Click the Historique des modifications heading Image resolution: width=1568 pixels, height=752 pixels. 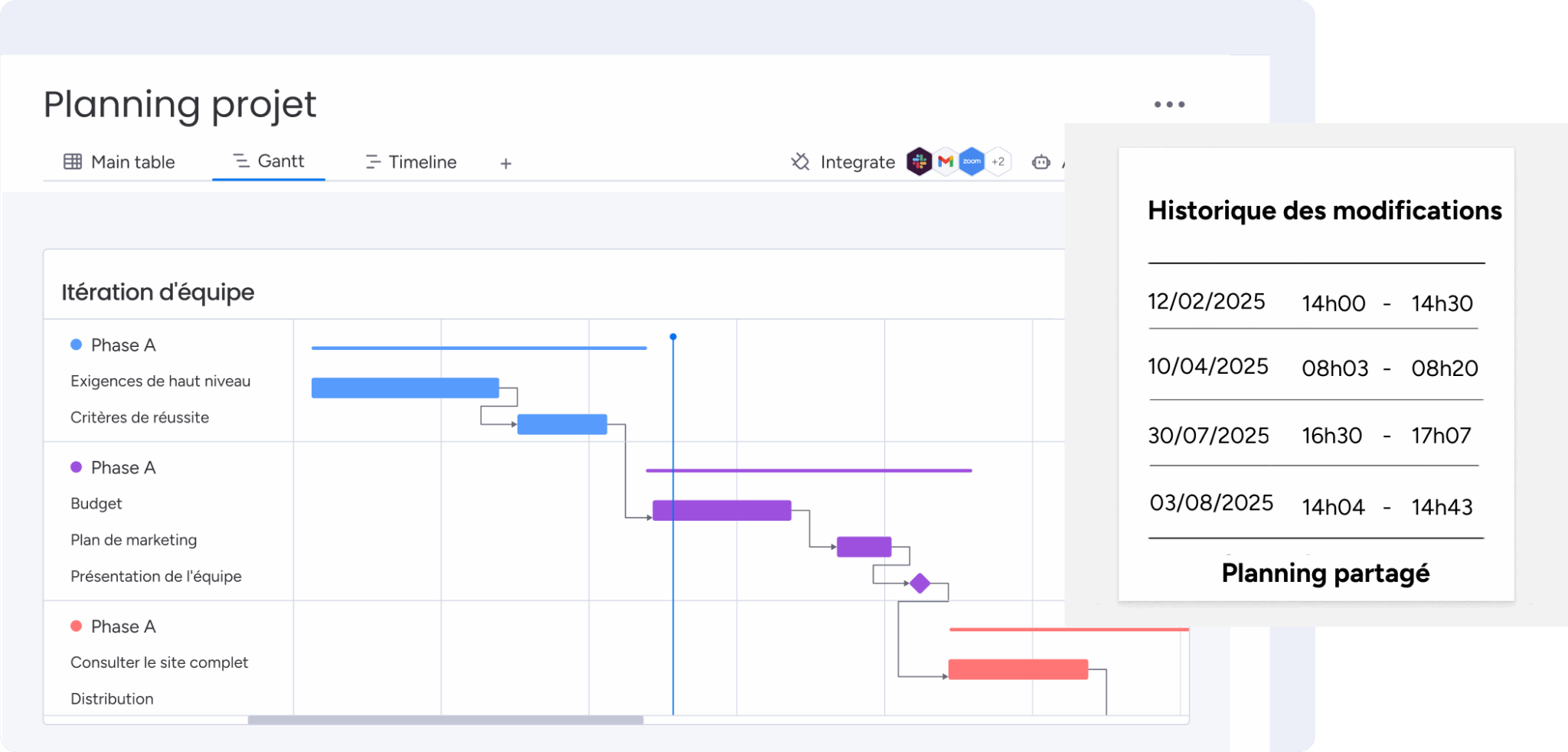tap(1325, 211)
